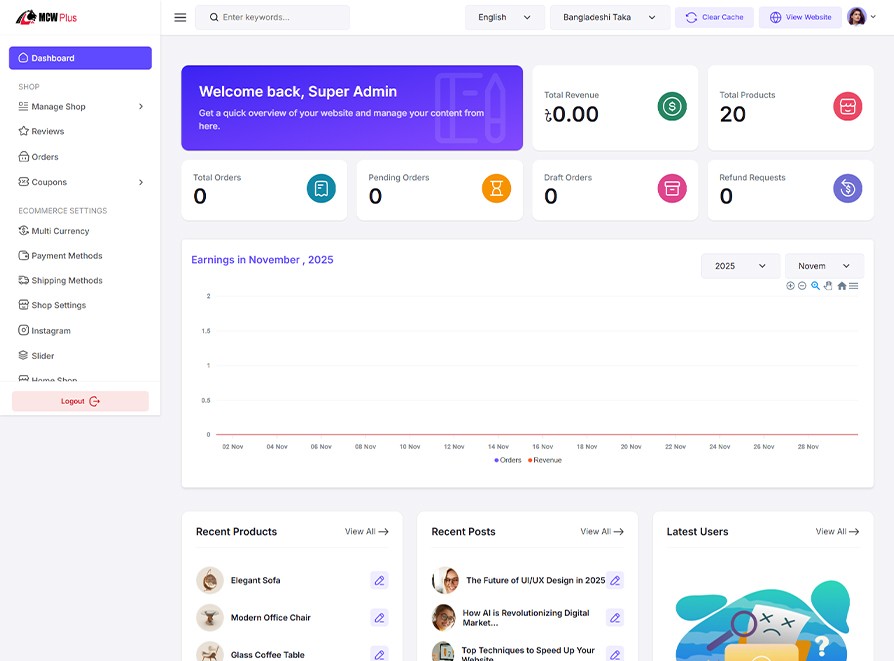Click the Clear Cache button
Screen dimensions: 894x661
click(714, 17)
